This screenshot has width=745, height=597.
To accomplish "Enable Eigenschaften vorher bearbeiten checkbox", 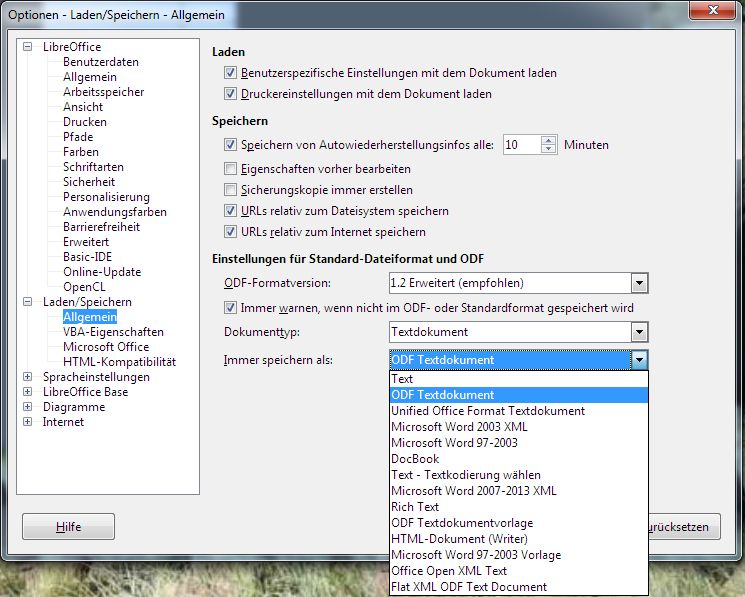I will tap(231, 169).
